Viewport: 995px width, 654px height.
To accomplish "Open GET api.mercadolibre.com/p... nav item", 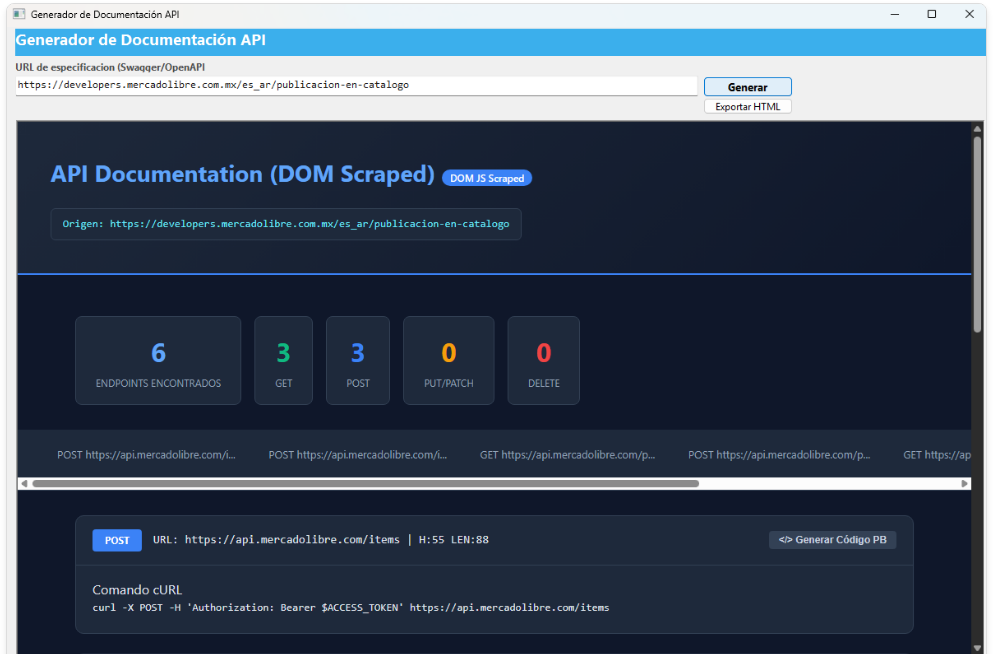I will coord(567,455).
